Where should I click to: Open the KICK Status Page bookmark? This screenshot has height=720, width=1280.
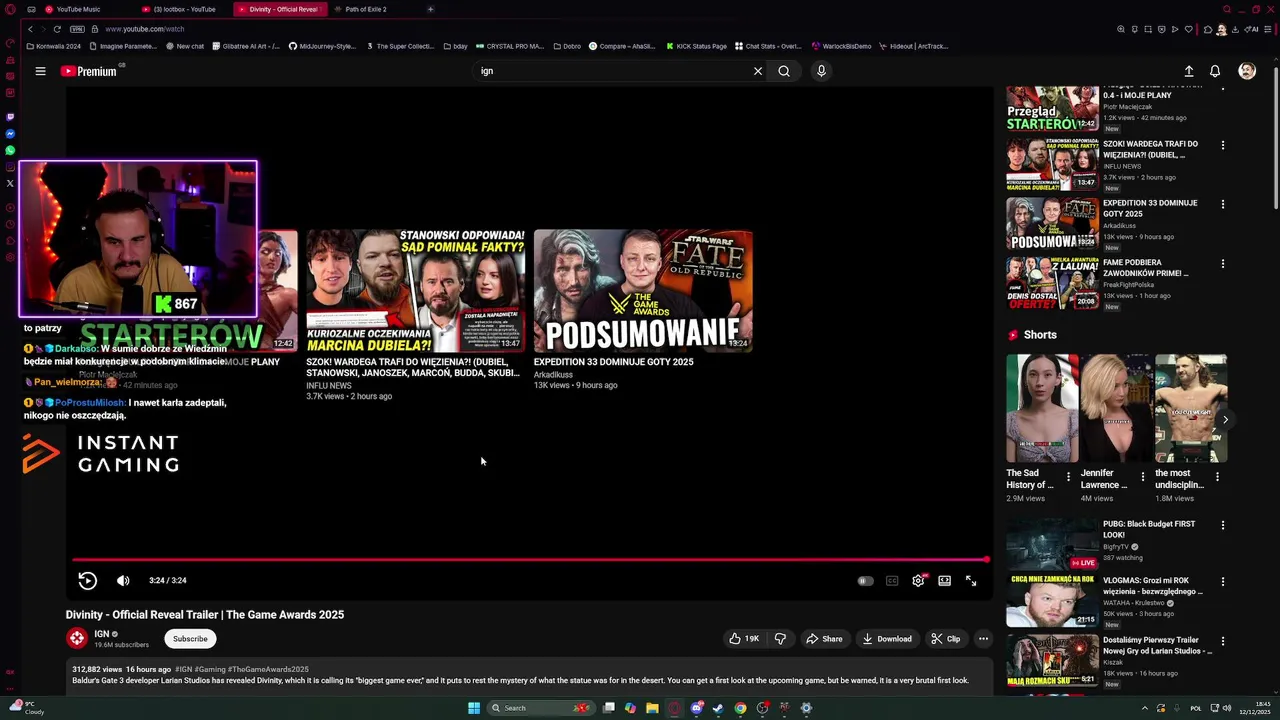click(x=696, y=46)
